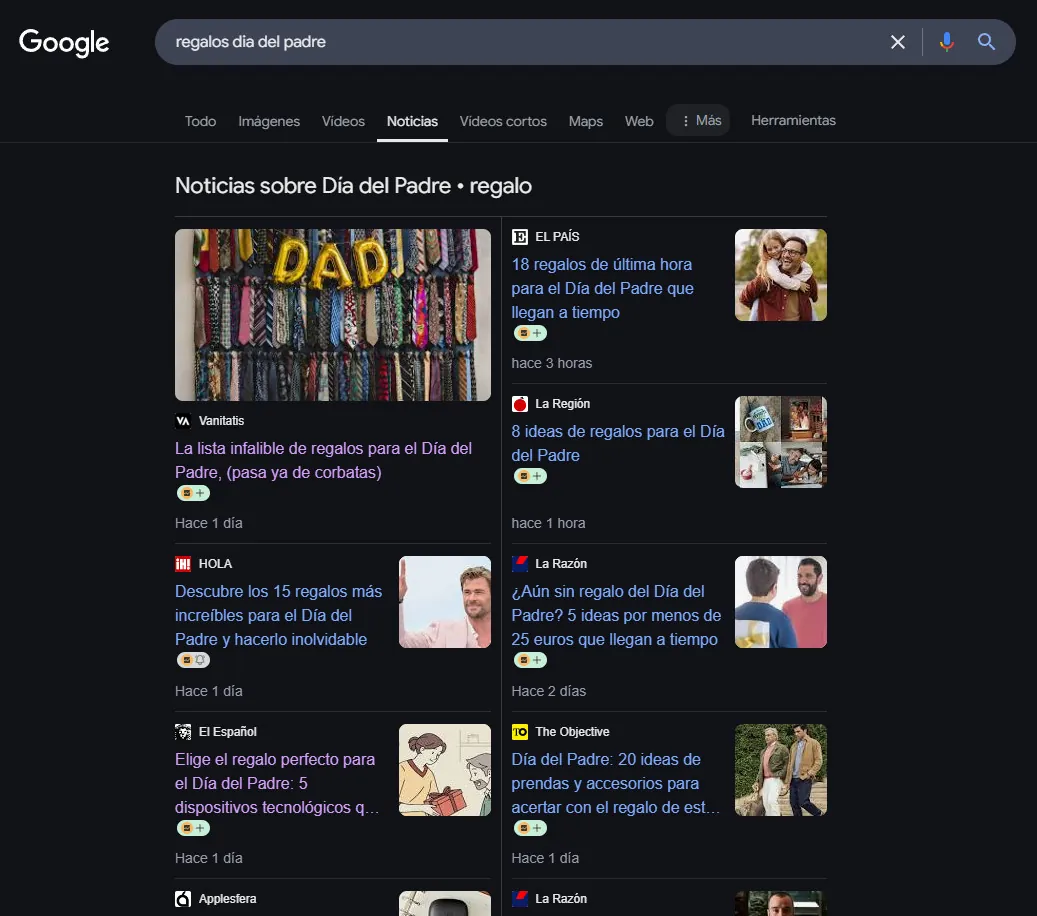The width and height of the screenshot is (1037, 916).
Task: Click The Objective two men walking thumbnail
Action: tap(780, 770)
